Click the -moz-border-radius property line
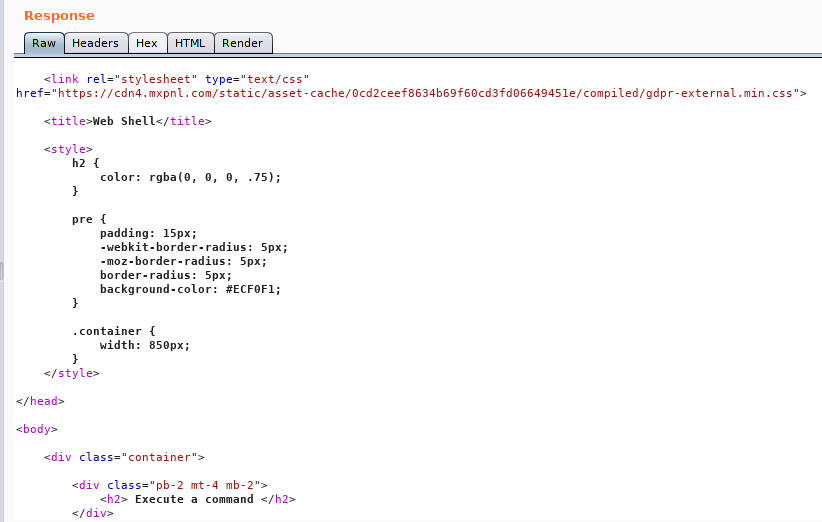The width and height of the screenshot is (822, 522). (183, 261)
